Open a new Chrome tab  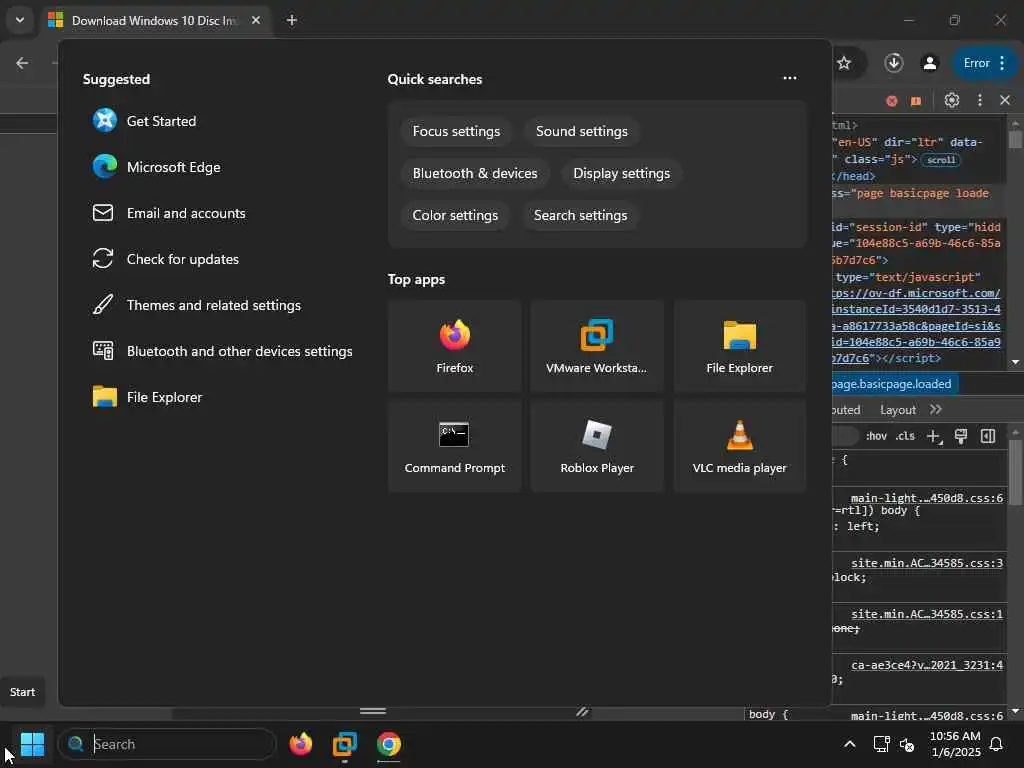292,20
